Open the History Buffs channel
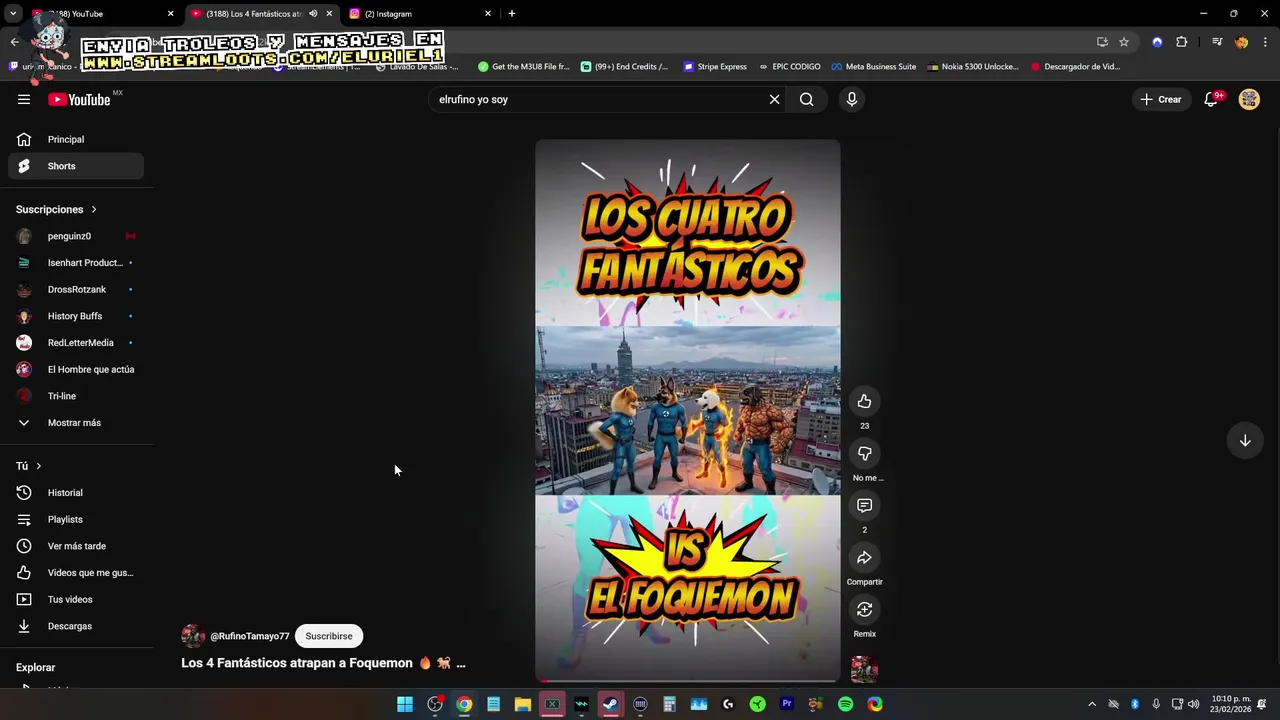Image resolution: width=1280 pixels, height=720 pixels. tap(76, 316)
